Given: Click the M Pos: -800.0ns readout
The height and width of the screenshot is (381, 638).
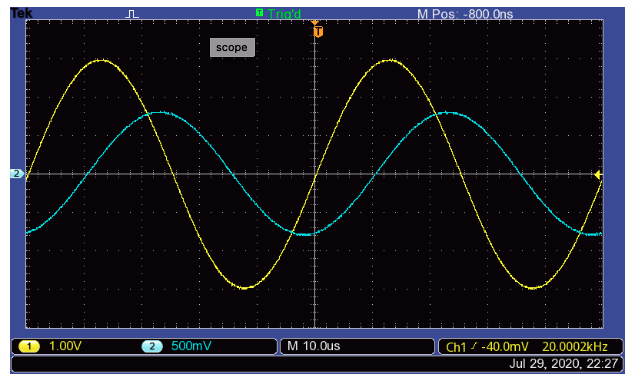Looking at the screenshot, I should pos(465,14).
